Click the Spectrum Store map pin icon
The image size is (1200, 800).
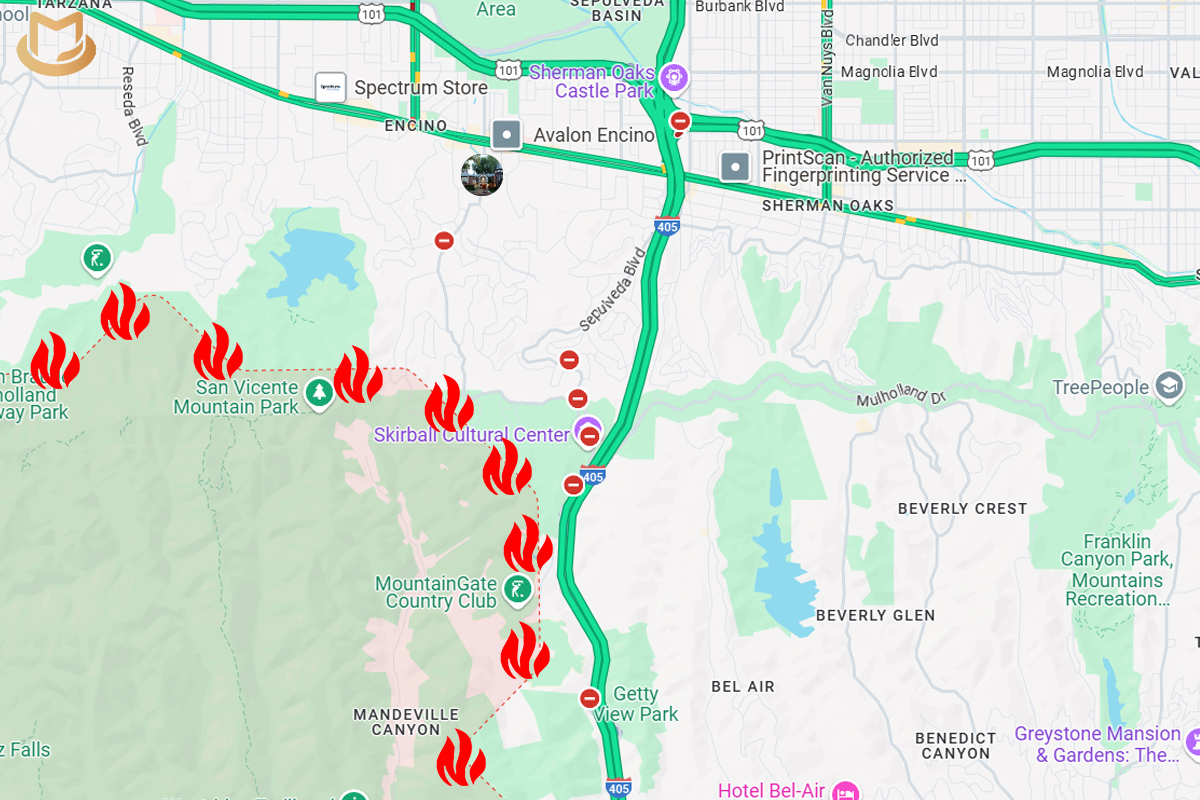tap(330, 88)
